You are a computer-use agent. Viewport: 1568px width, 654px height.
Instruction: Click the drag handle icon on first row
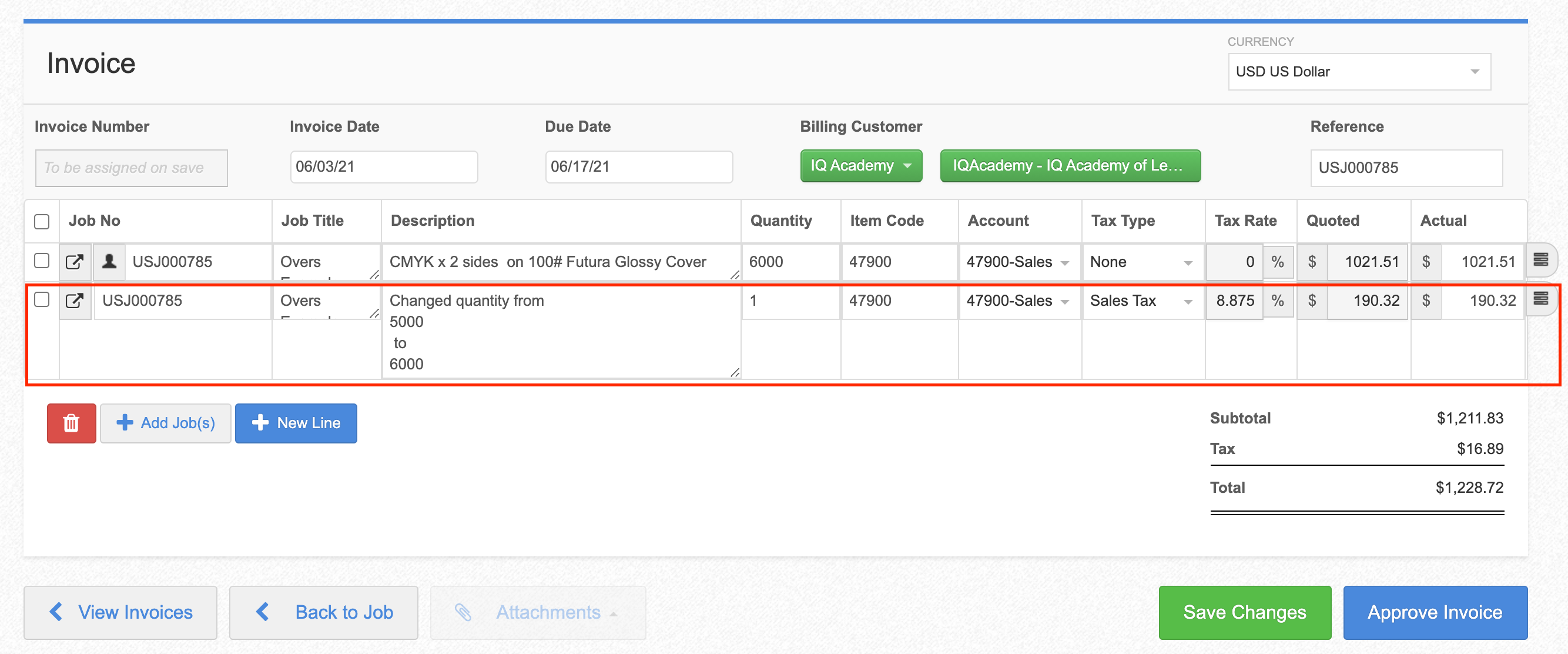[x=1540, y=260]
